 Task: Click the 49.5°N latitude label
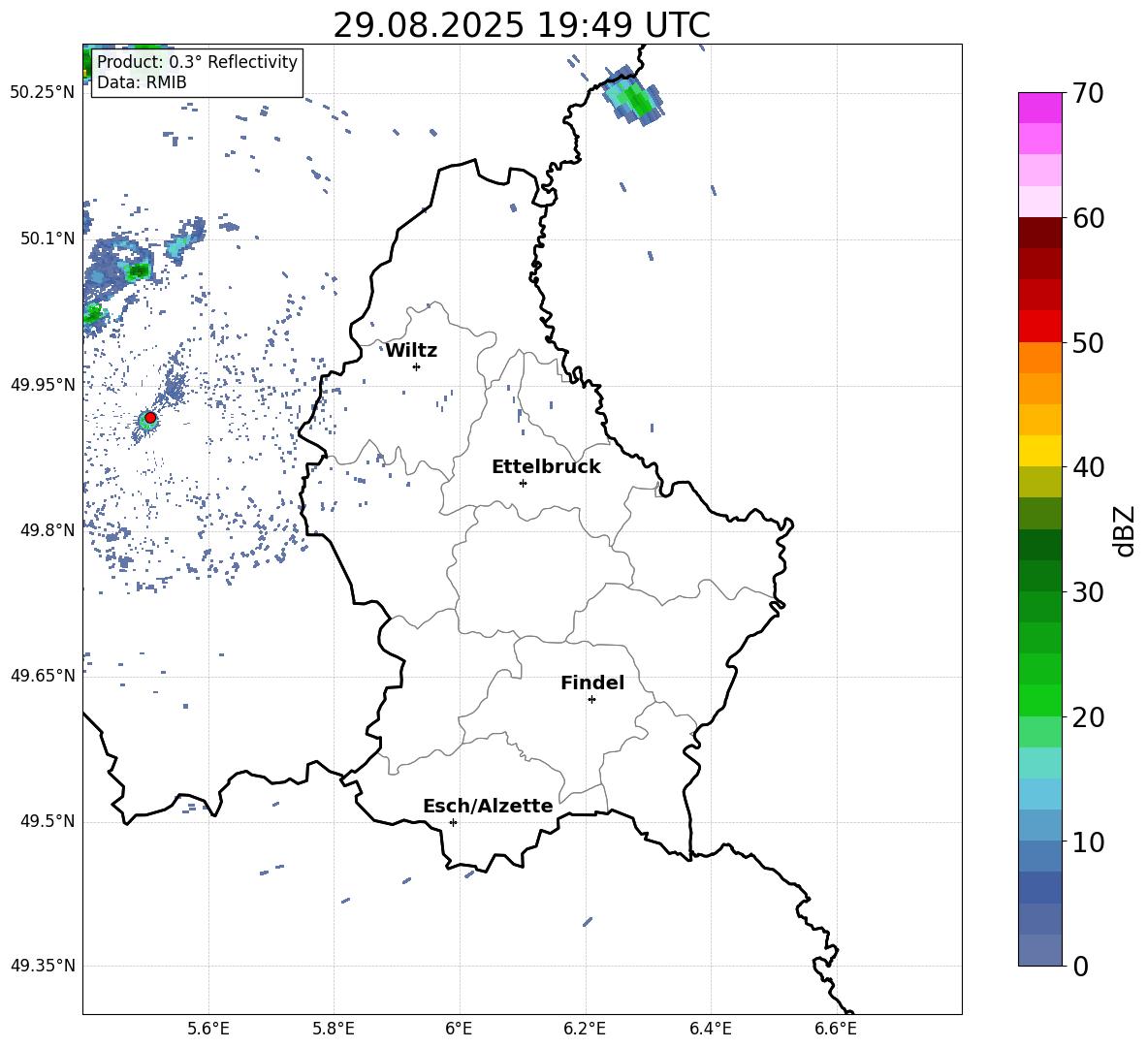coord(48,821)
